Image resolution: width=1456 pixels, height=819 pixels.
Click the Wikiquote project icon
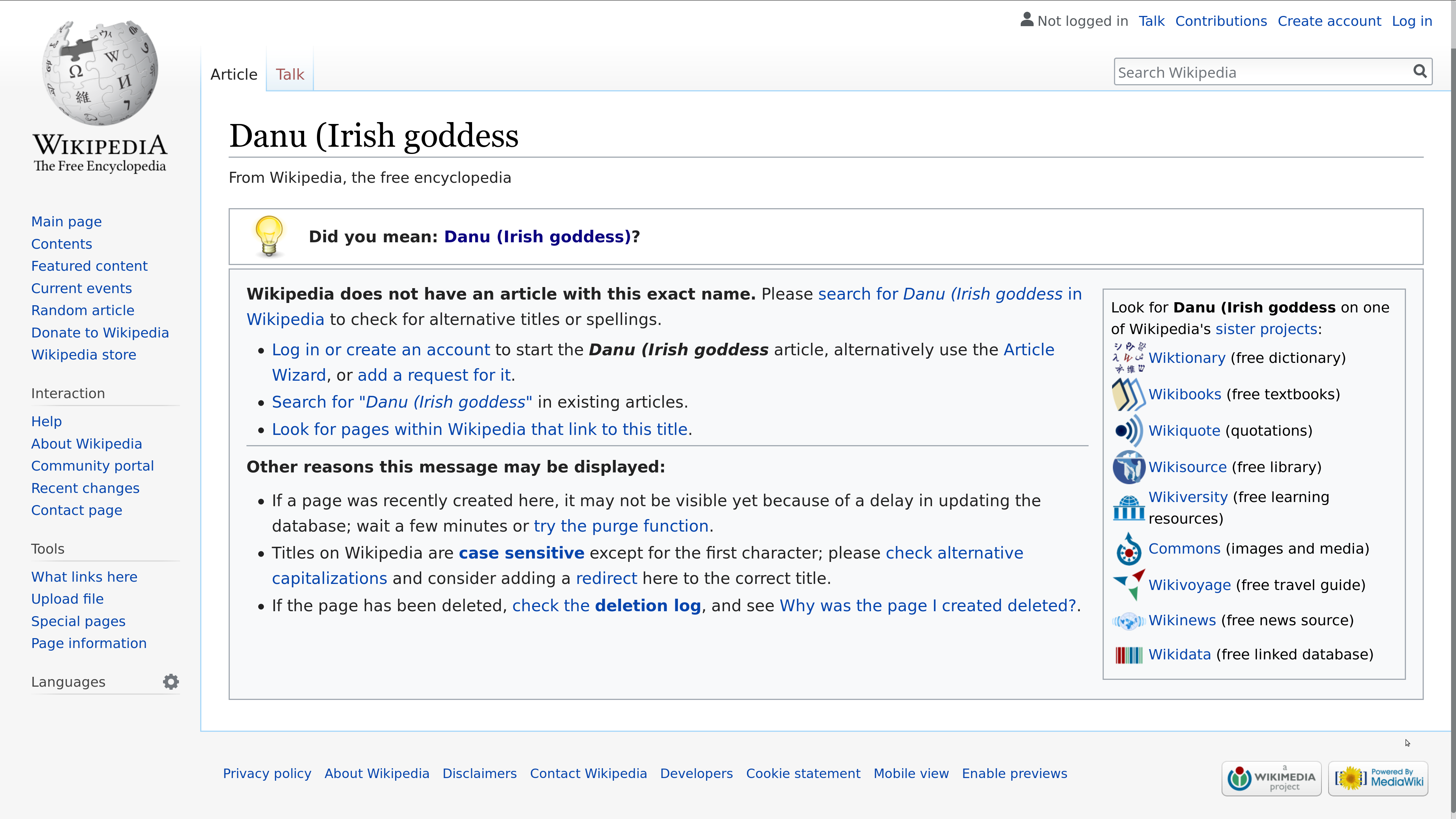1128,431
